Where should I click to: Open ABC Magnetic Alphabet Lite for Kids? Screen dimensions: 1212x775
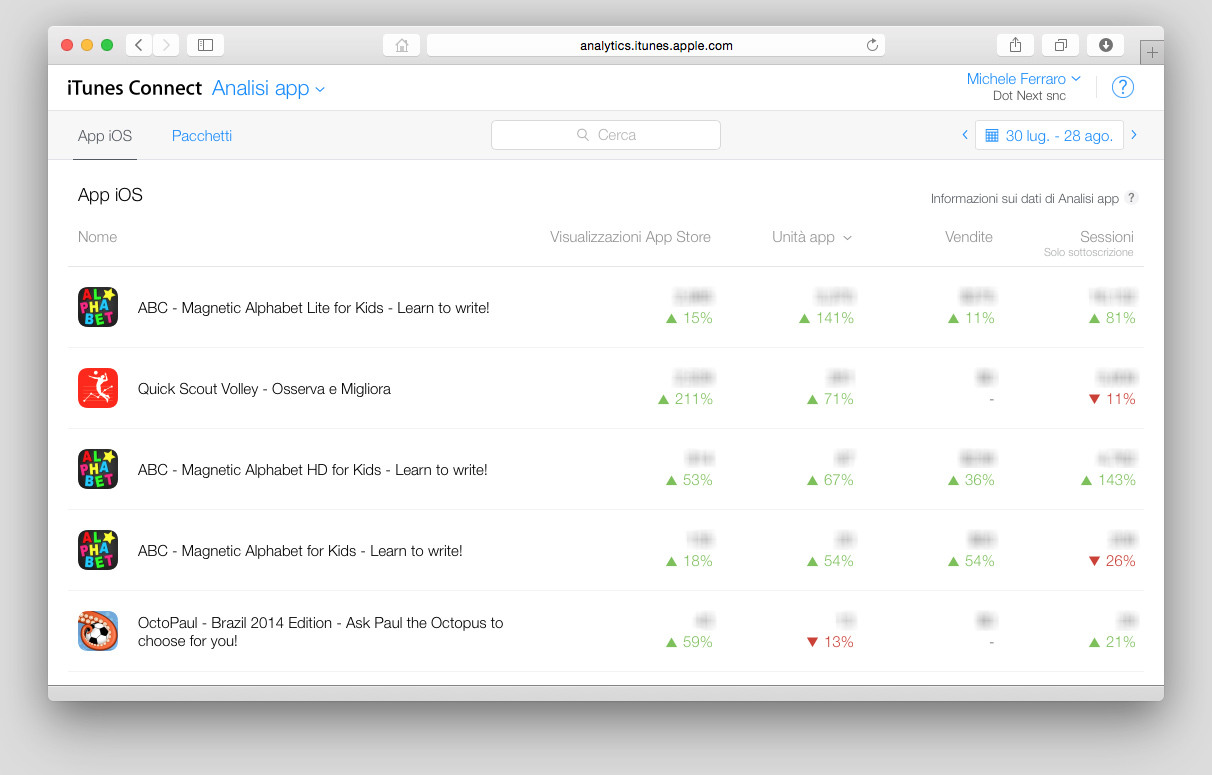314,308
